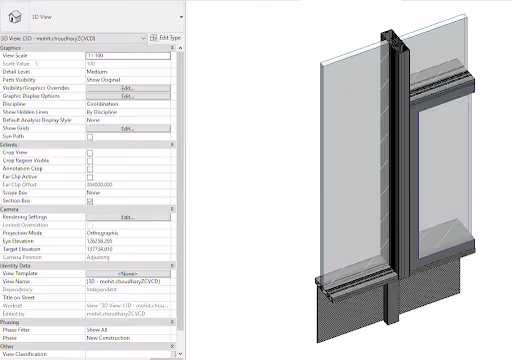Click the properties panel scroll down arrow
The width and height of the screenshot is (512, 360).
point(180,354)
